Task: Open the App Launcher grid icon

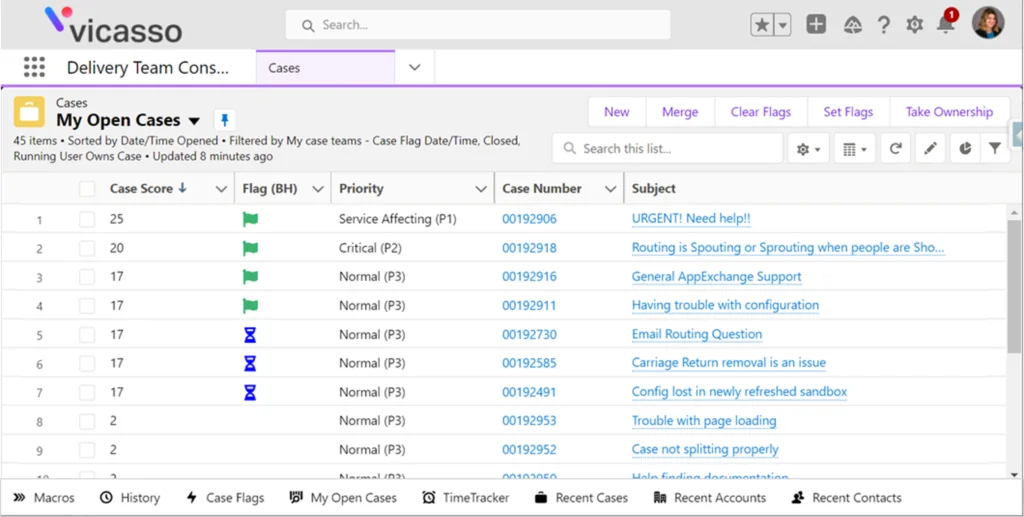Action: [34, 67]
